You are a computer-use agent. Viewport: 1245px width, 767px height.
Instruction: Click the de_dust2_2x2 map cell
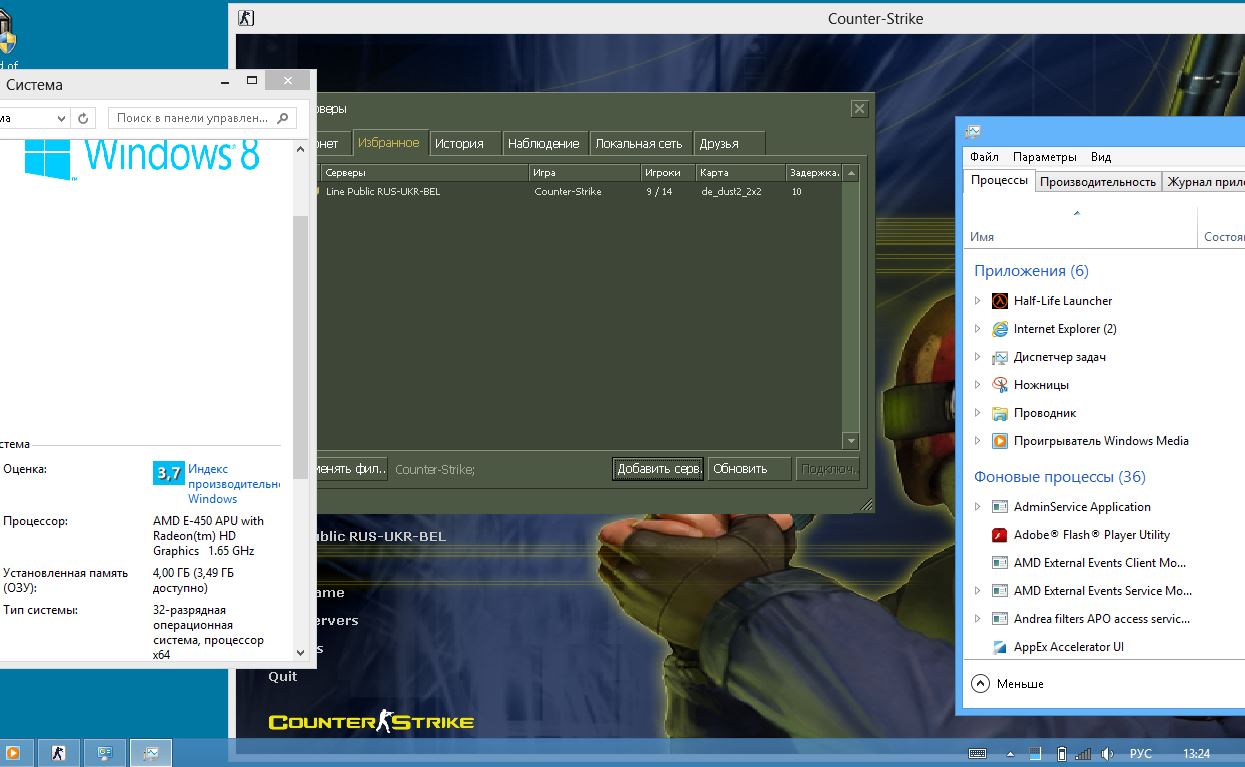pyautogui.click(x=731, y=192)
